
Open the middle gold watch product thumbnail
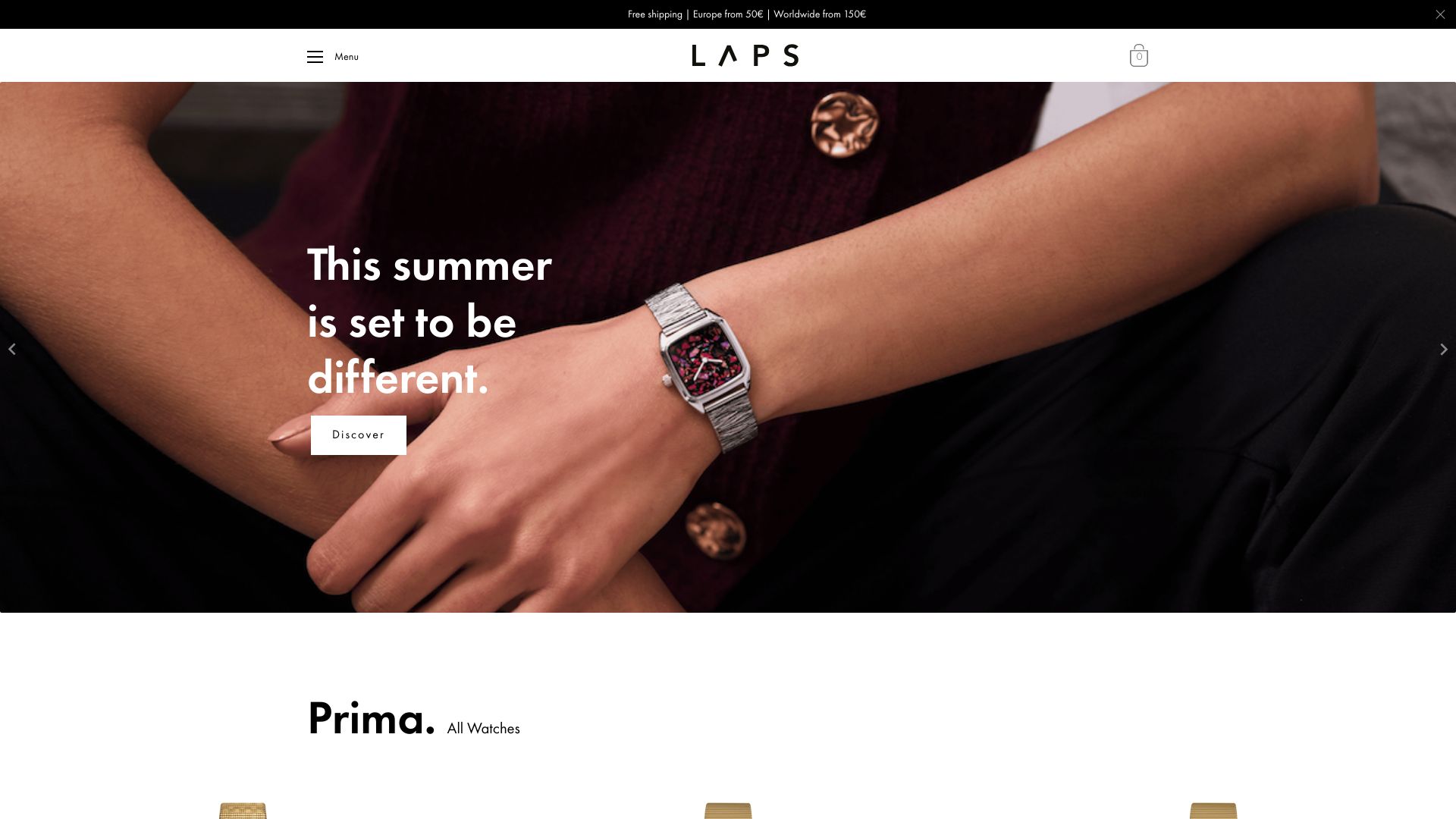(728, 811)
